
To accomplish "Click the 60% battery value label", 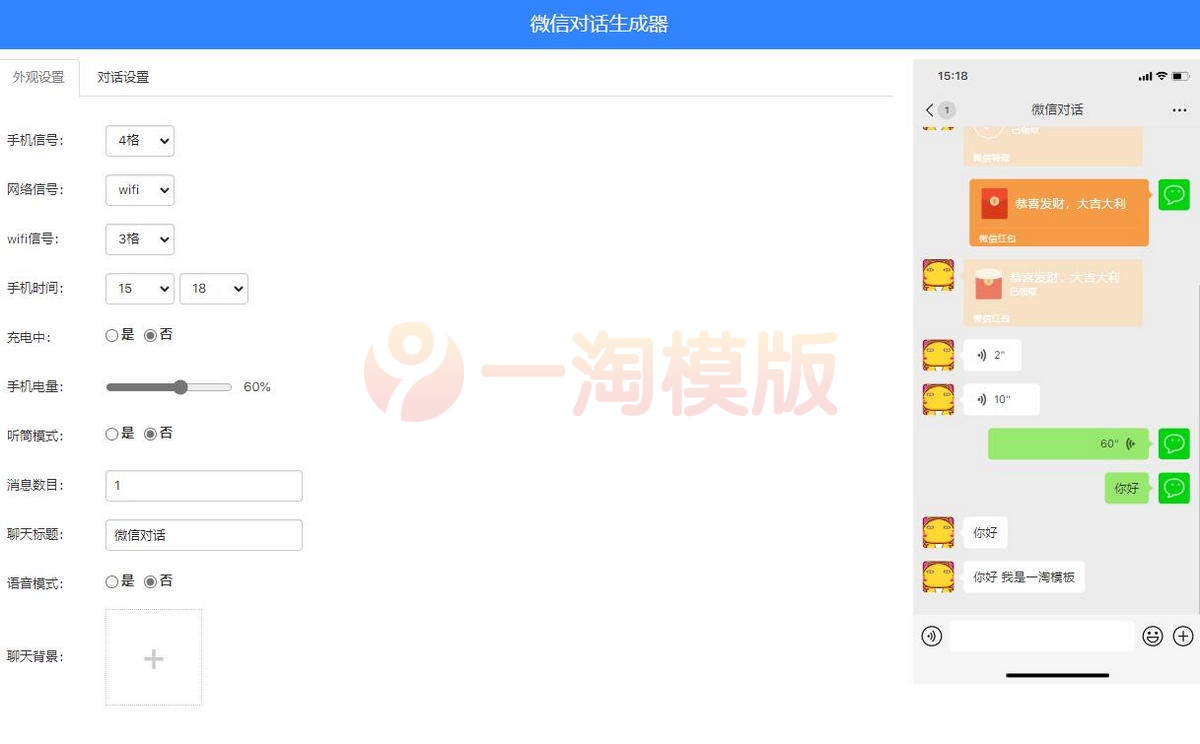I will (x=257, y=387).
